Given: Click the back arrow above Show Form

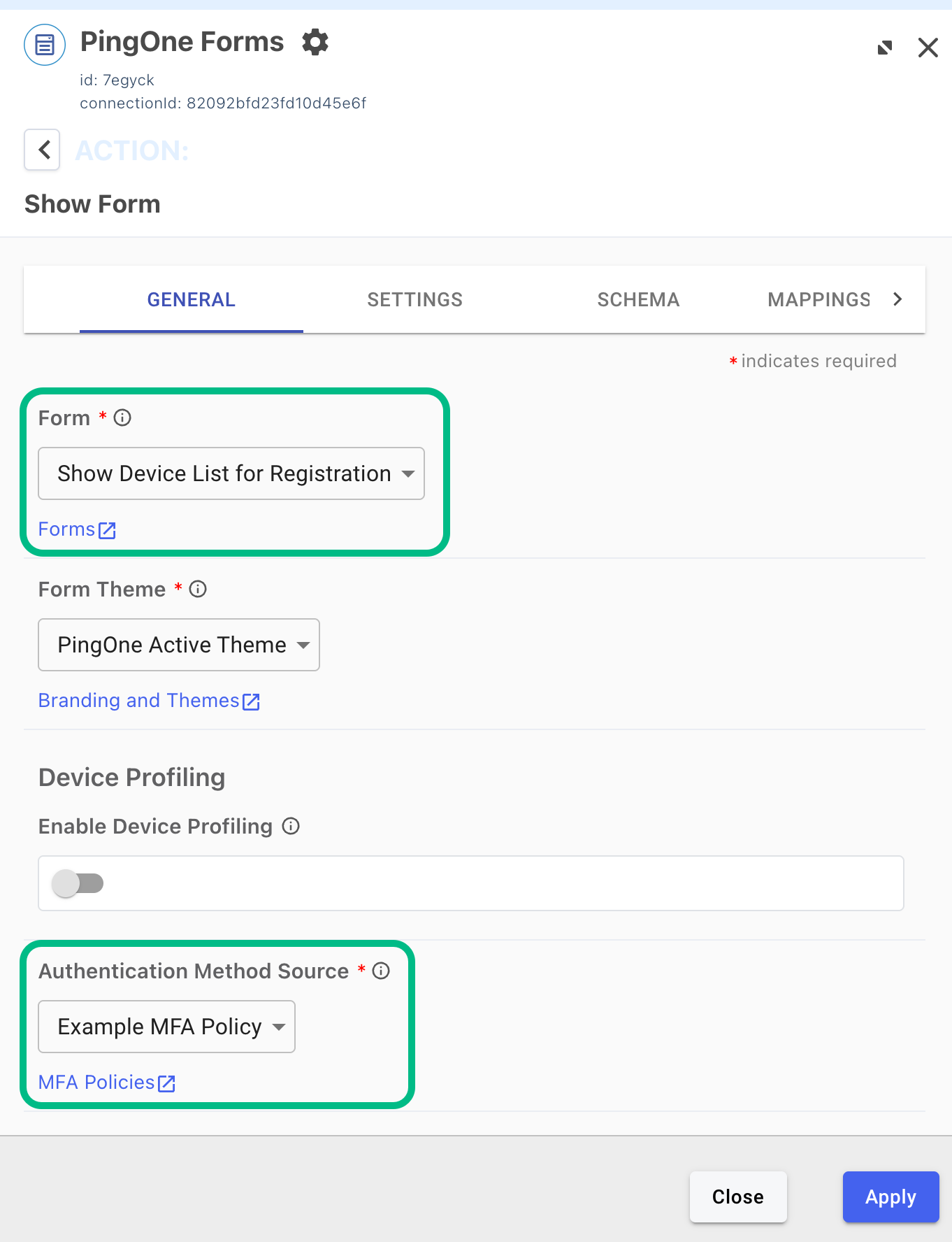Looking at the screenshot, I should coord(41,150).
